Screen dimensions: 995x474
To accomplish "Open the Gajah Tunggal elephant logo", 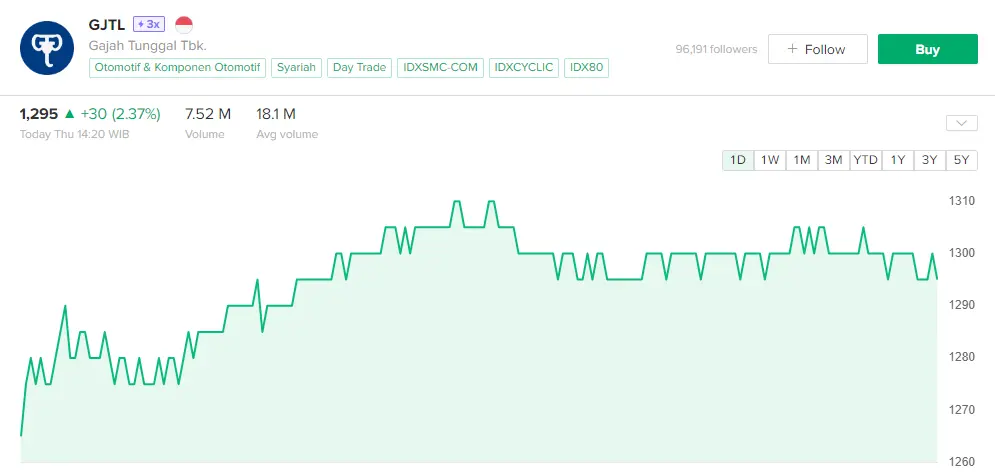I will [47, 48].
